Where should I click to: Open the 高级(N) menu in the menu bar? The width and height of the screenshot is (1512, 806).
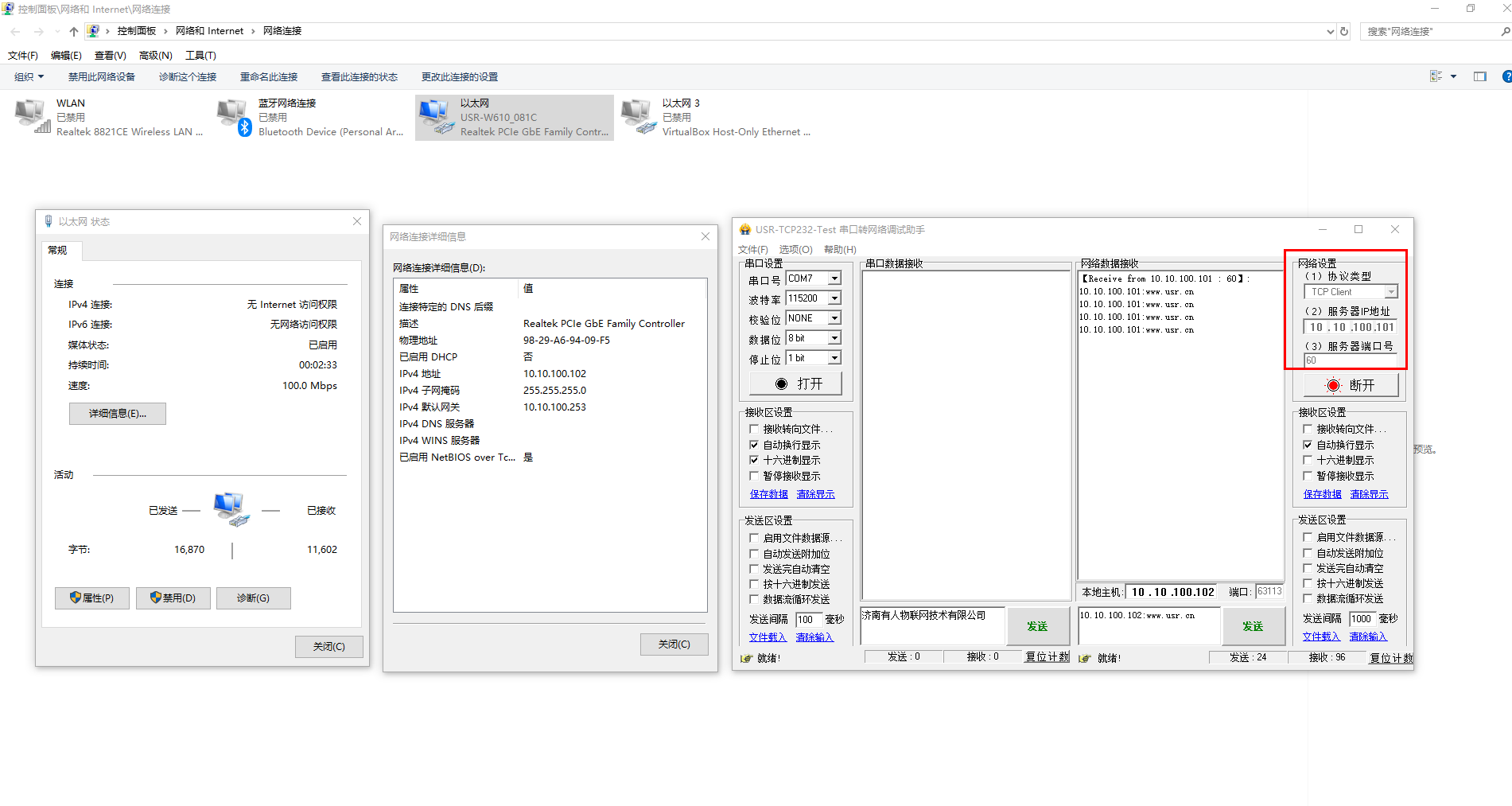[155, 56]
